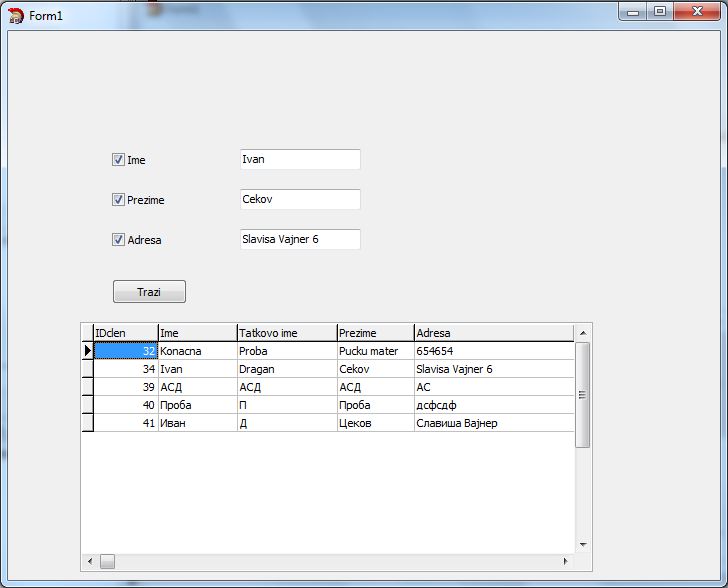The image size is (728, 588).
Task: Click the grid's vertical scrollbar up arrow
Action: [x=583, y=333]
